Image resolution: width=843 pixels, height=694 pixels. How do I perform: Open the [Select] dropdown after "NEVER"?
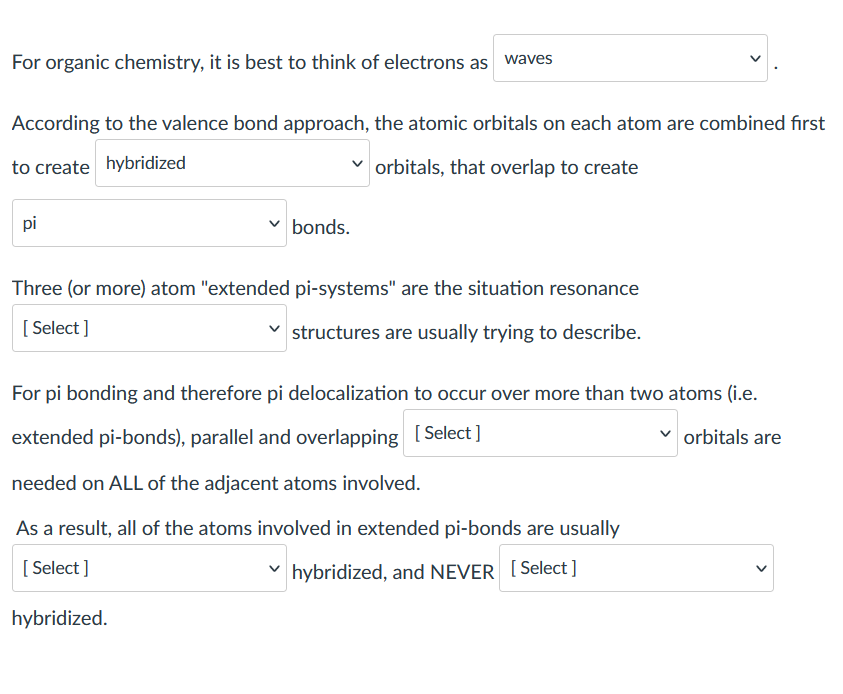pos(636,568)
